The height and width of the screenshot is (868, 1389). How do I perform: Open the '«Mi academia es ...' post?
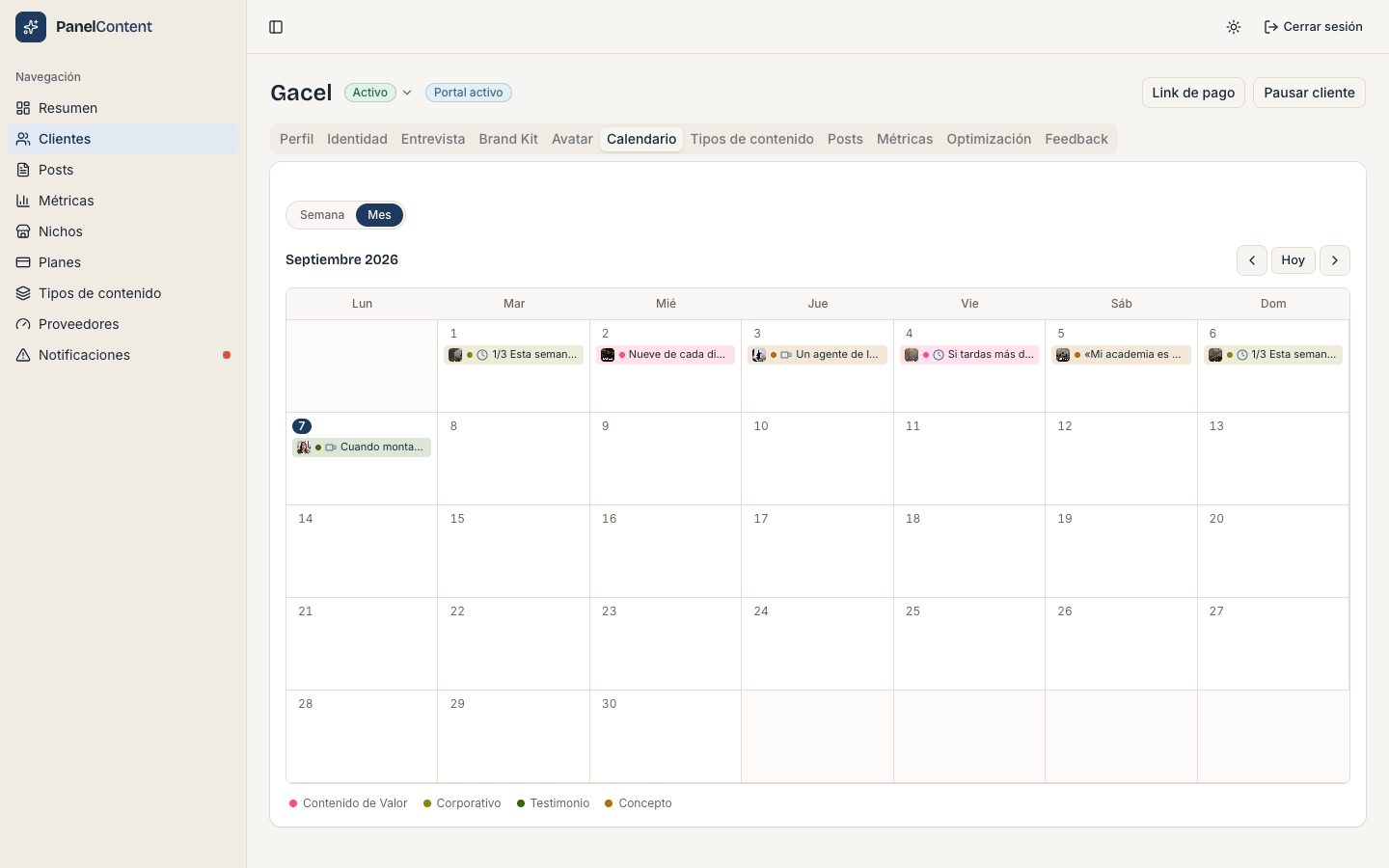click(1121, 355)
